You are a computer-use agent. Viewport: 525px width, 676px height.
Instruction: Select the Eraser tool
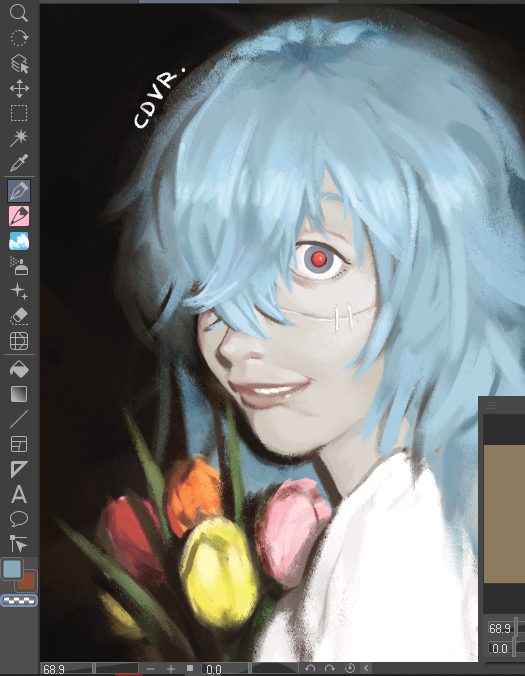[x=19, y=316]
